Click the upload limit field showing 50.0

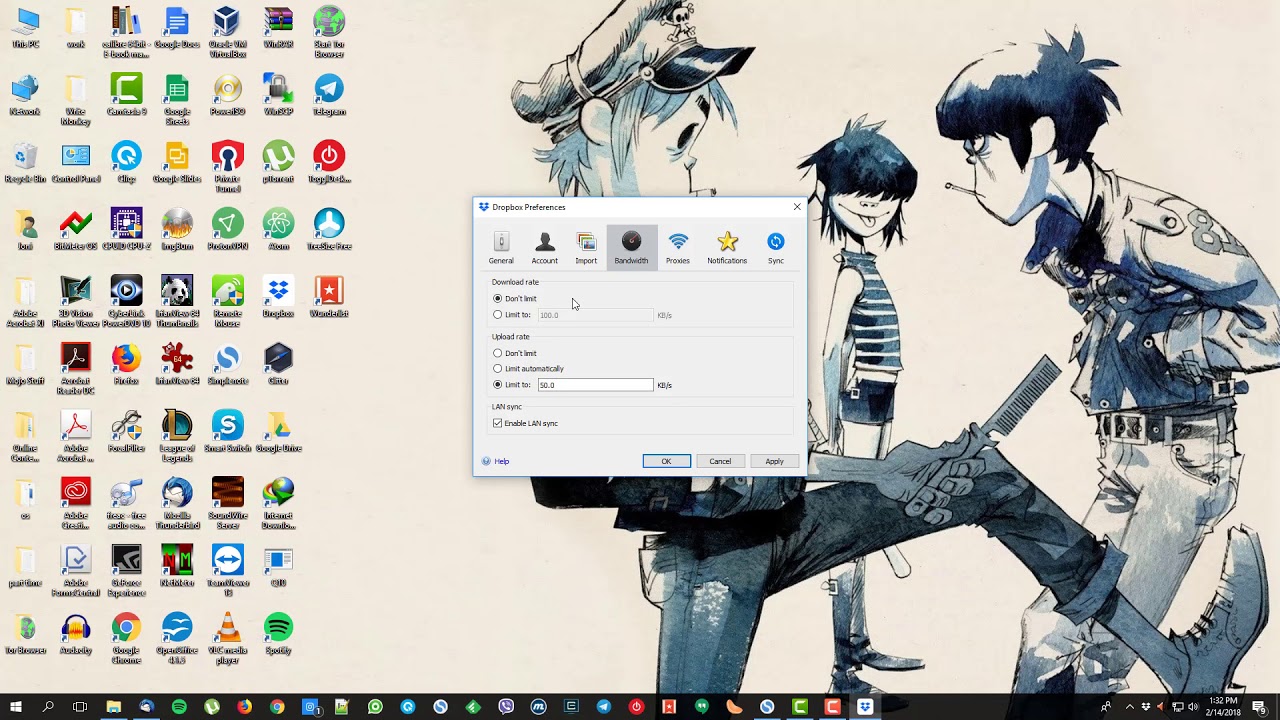point(595,385)
